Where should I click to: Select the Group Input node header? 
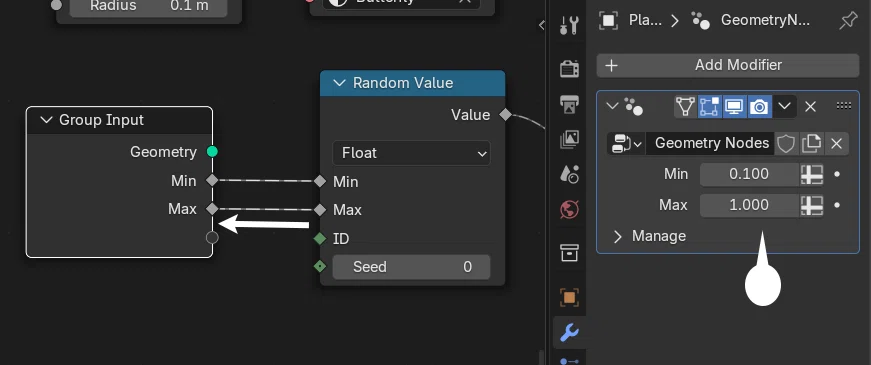119,121
